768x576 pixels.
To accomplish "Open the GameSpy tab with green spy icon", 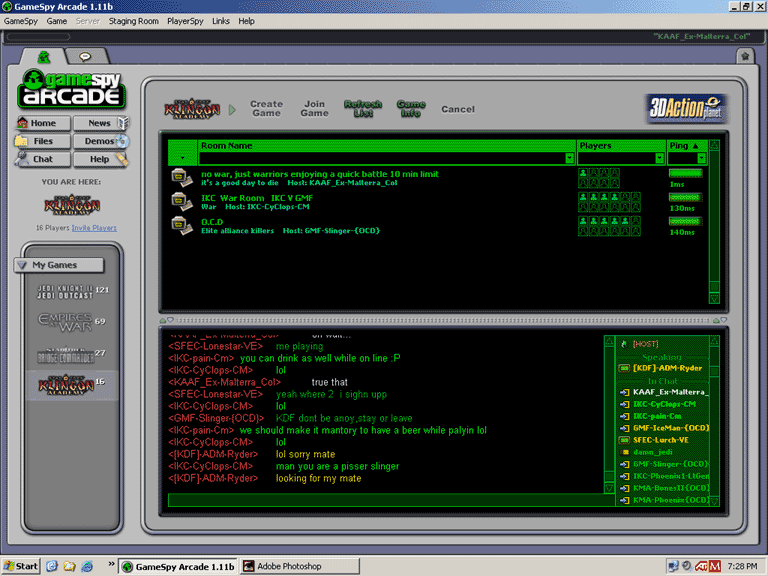I will point(44,57).
